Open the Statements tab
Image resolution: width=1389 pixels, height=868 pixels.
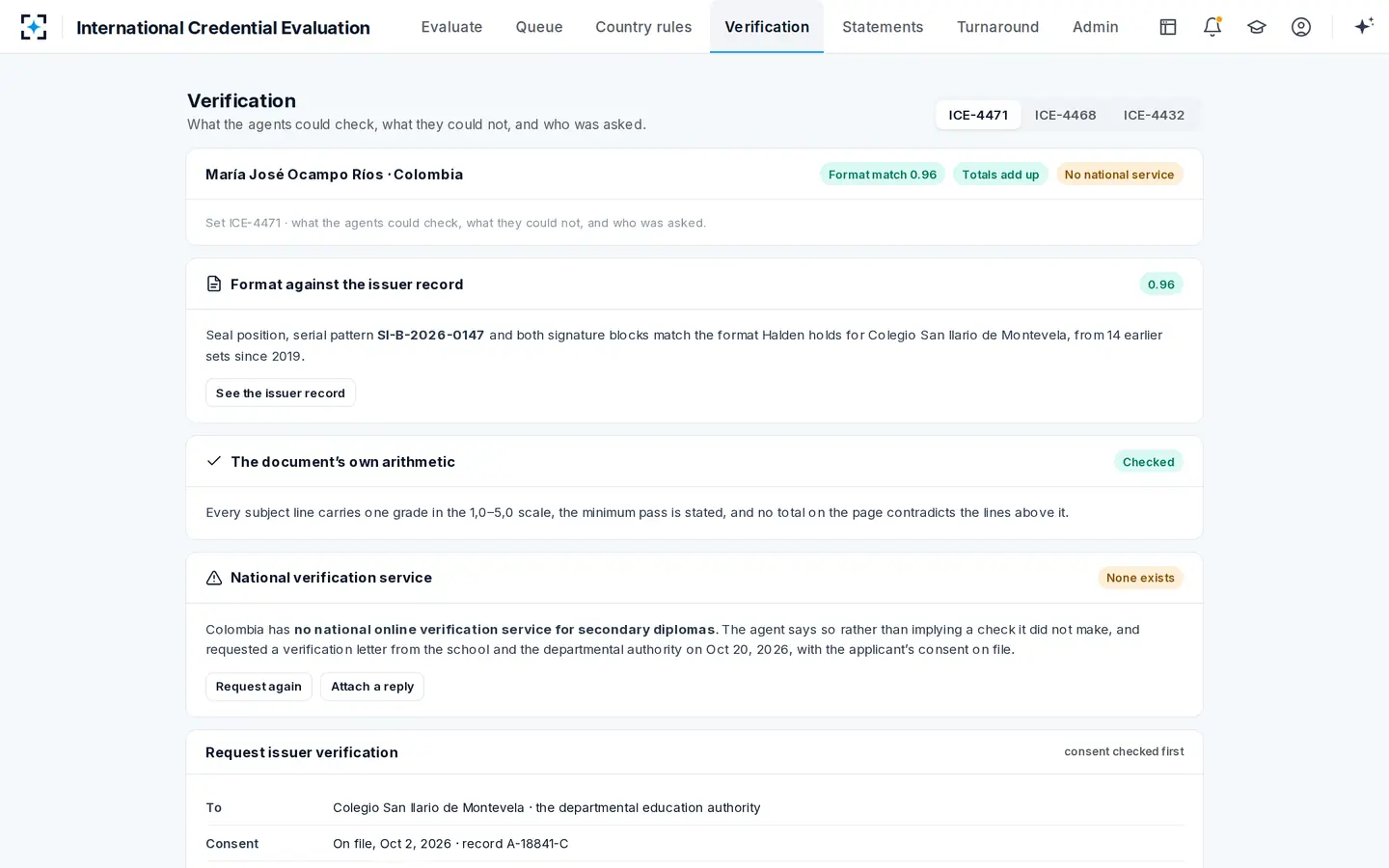click(883, 27)
